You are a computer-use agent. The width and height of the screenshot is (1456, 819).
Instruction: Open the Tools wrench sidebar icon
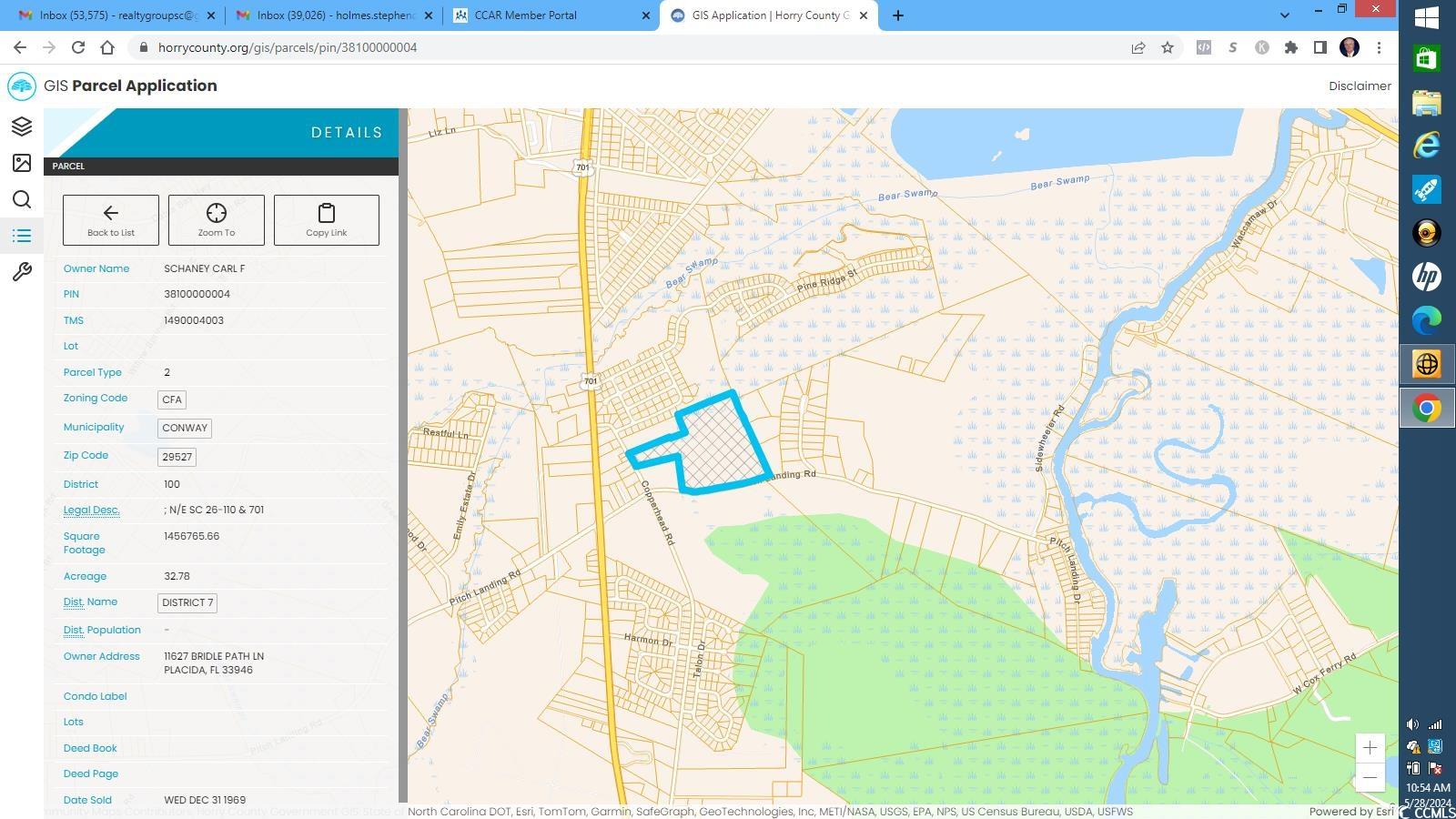coord(22,272)
